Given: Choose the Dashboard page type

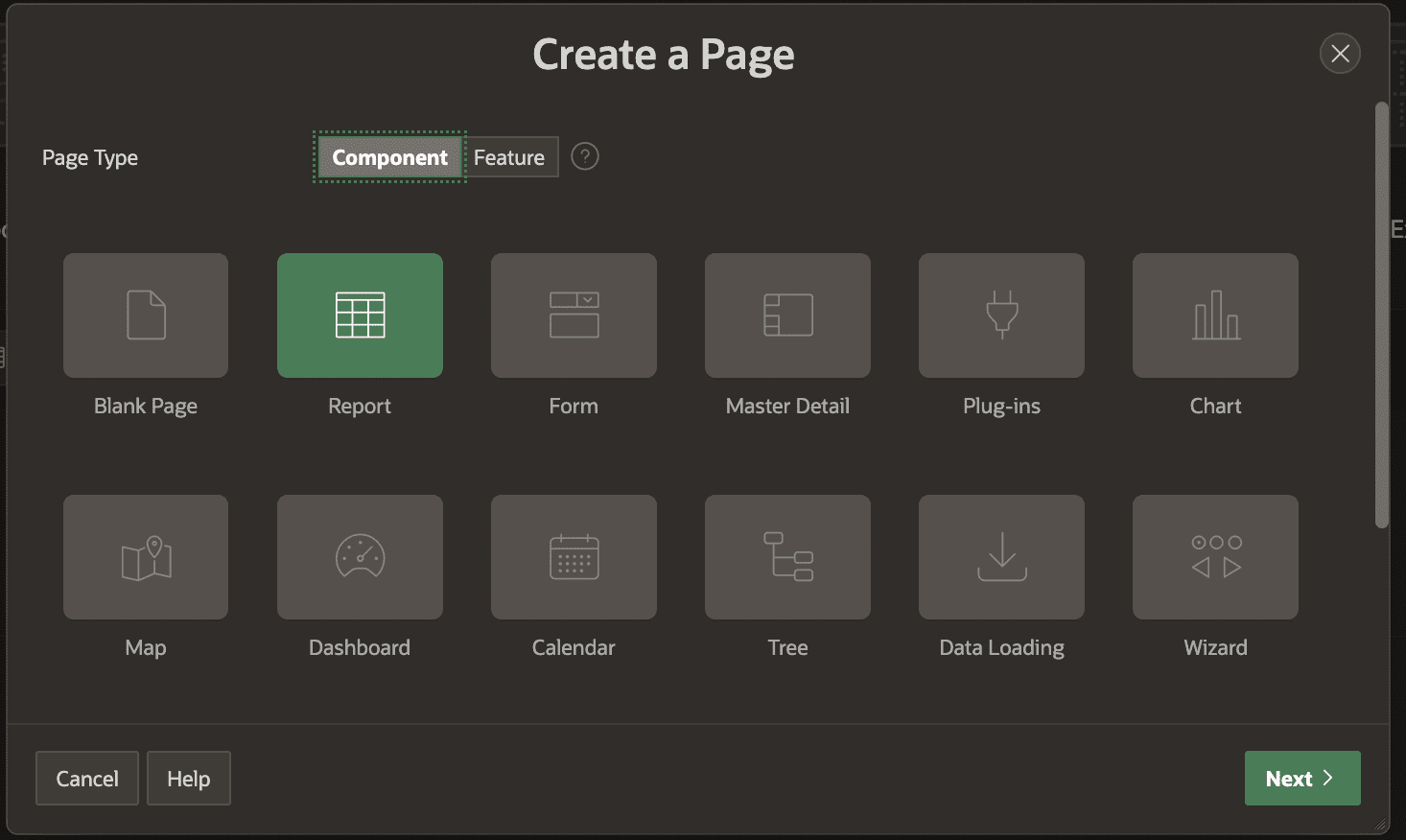Looking at the screenshot, I should click(360, 557).
